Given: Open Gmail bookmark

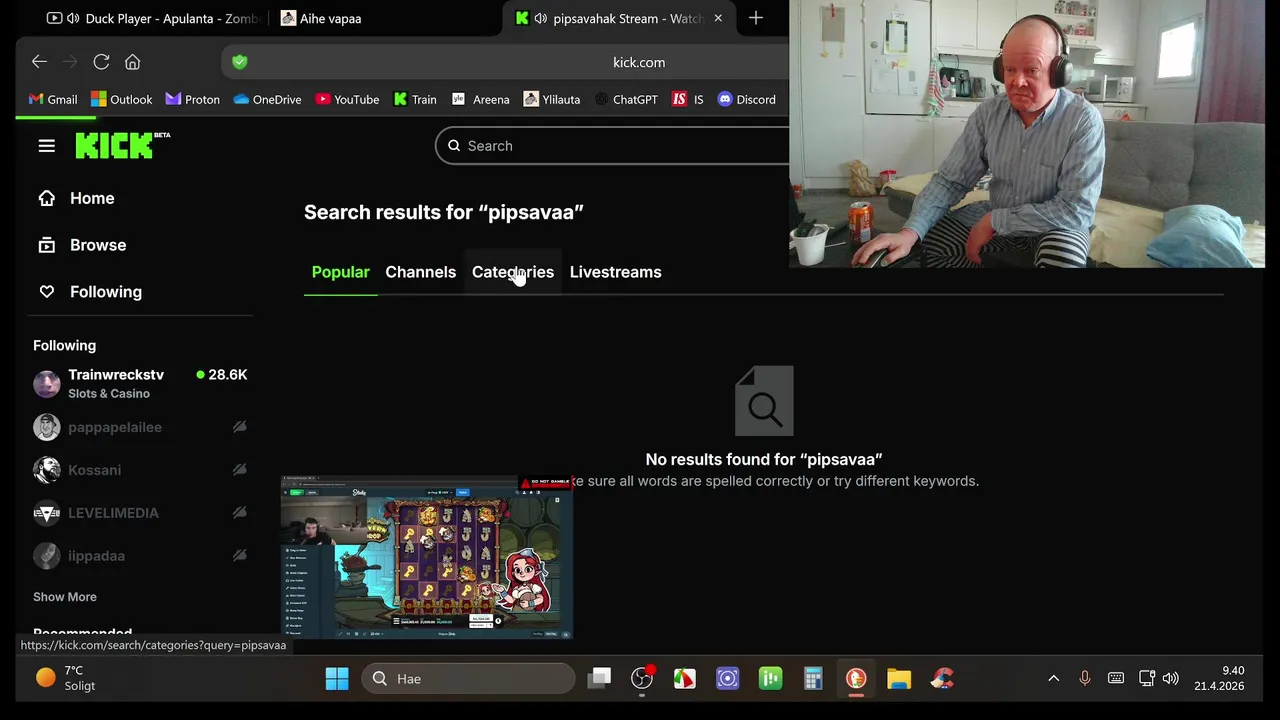Looking at the screenshot, I should 53,99.
